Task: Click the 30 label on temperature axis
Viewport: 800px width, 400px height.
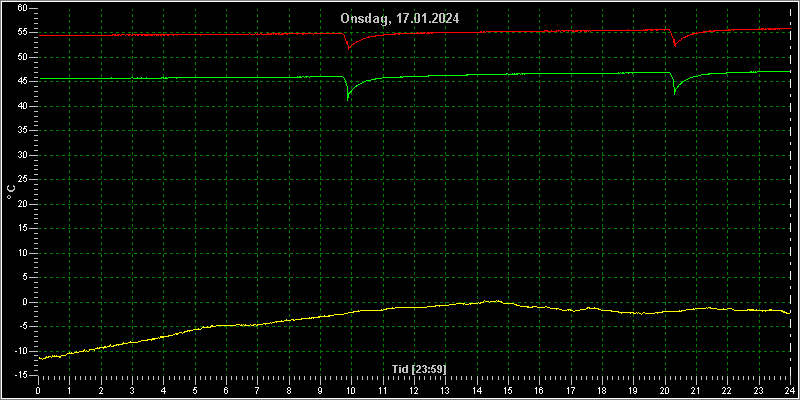Action: 21,155
